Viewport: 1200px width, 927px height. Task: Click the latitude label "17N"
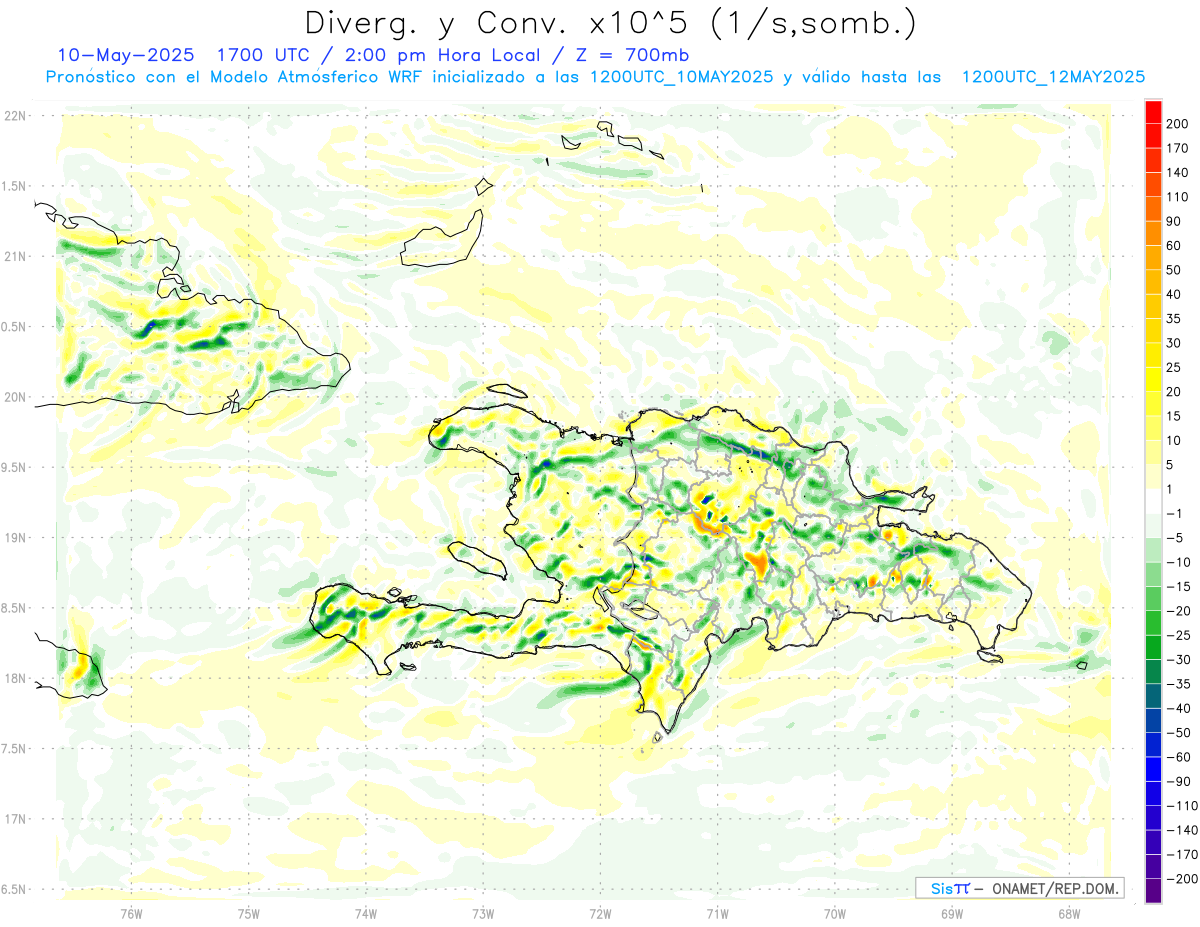tap(15, 819)
